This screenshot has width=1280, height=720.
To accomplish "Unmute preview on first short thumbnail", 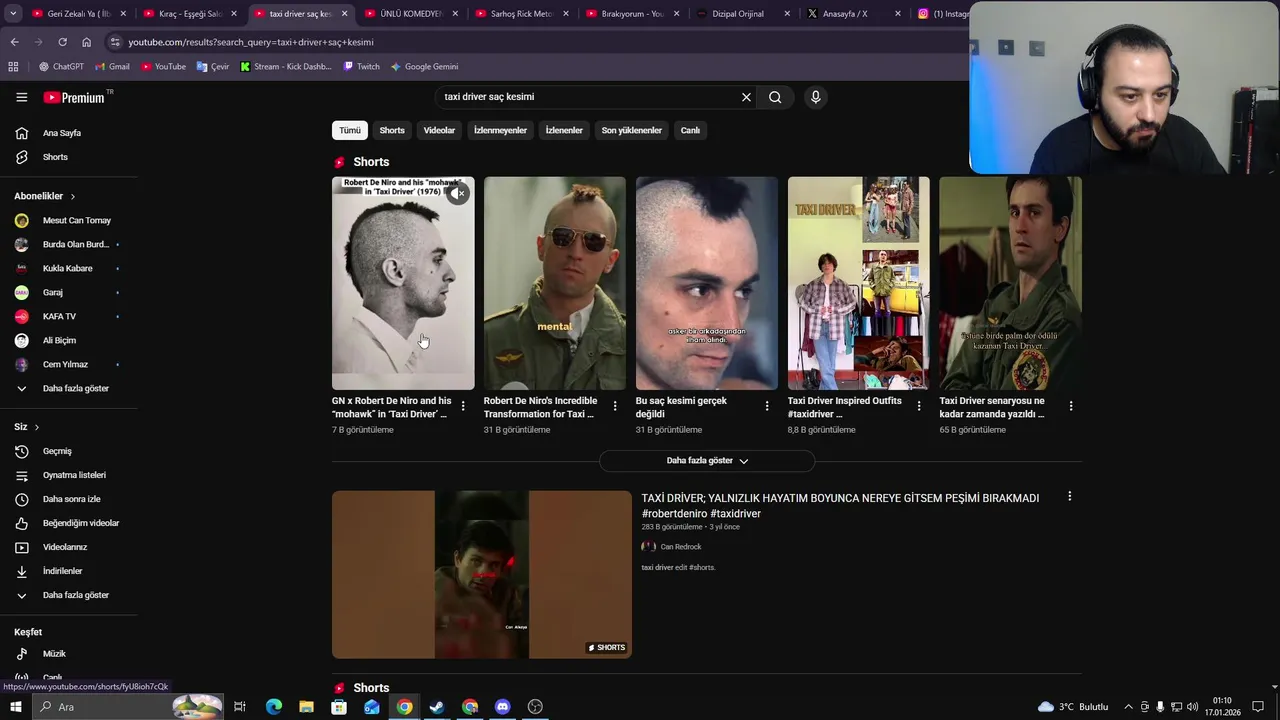I will [x=458, y=193].
